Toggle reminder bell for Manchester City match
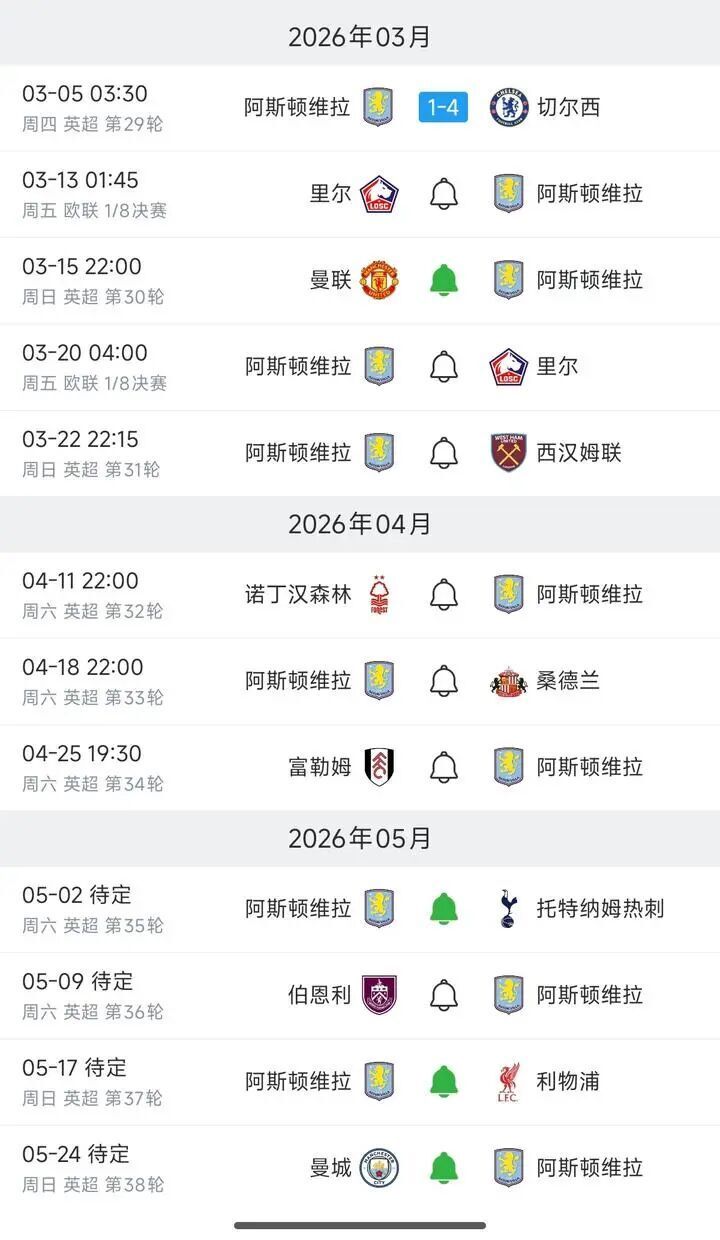 coord(444,1168)
